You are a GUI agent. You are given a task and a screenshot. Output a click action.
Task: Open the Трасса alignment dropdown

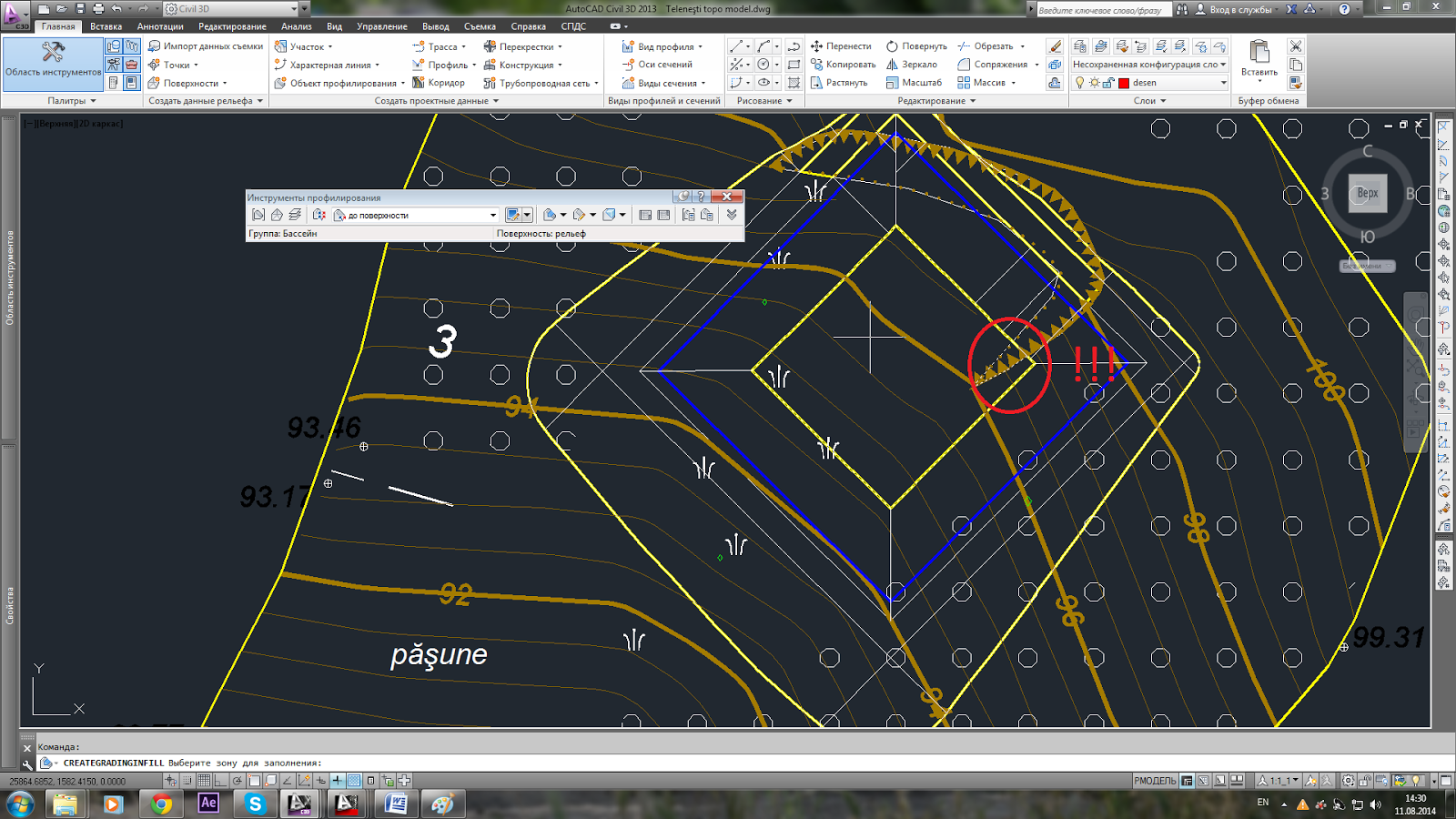[x=440, y=46]
